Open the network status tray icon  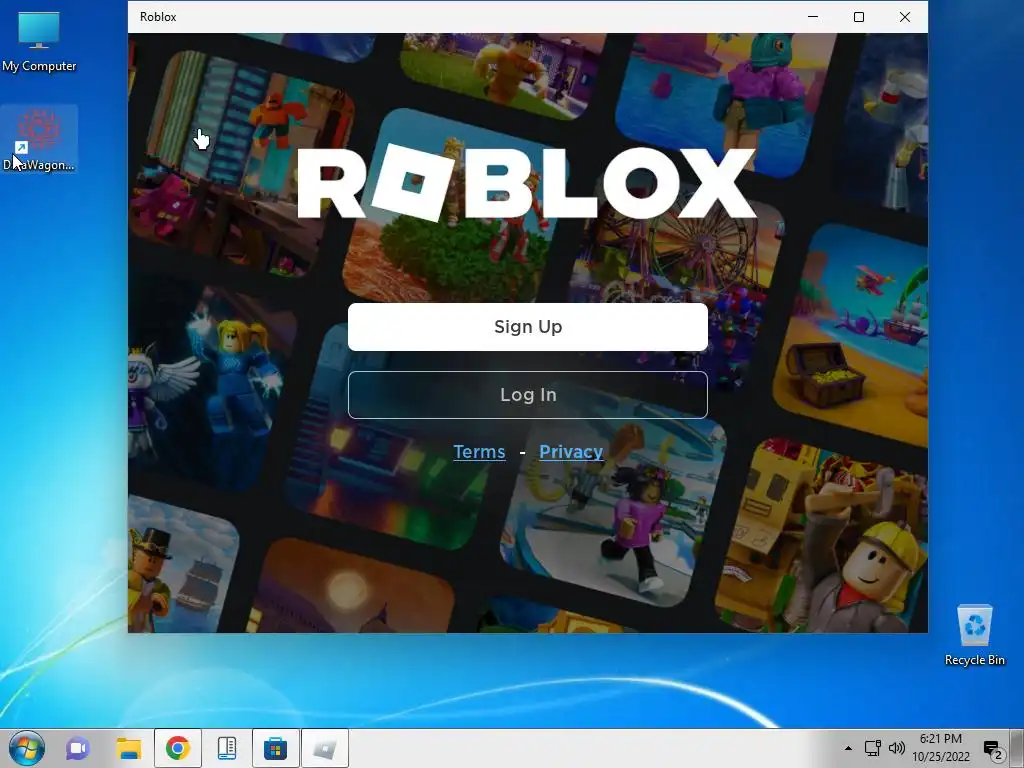coord(872,748)
